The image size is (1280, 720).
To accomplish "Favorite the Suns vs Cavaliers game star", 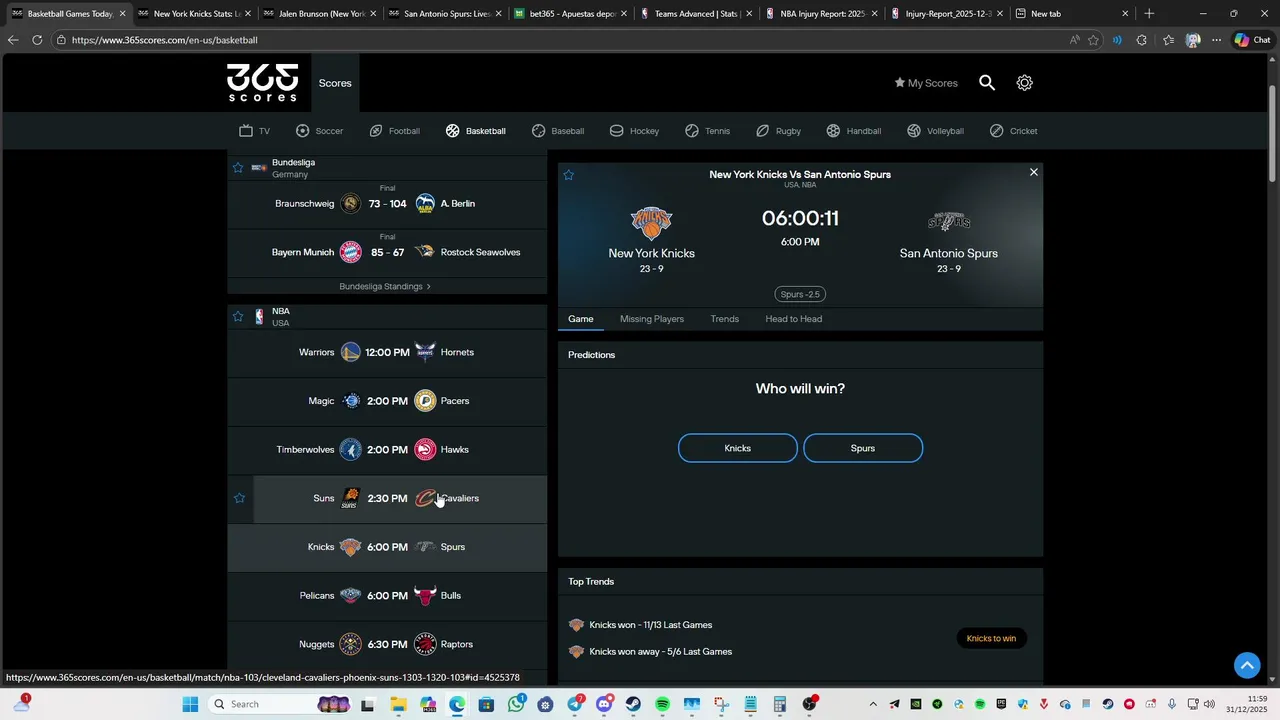I will tap(239, 498).
